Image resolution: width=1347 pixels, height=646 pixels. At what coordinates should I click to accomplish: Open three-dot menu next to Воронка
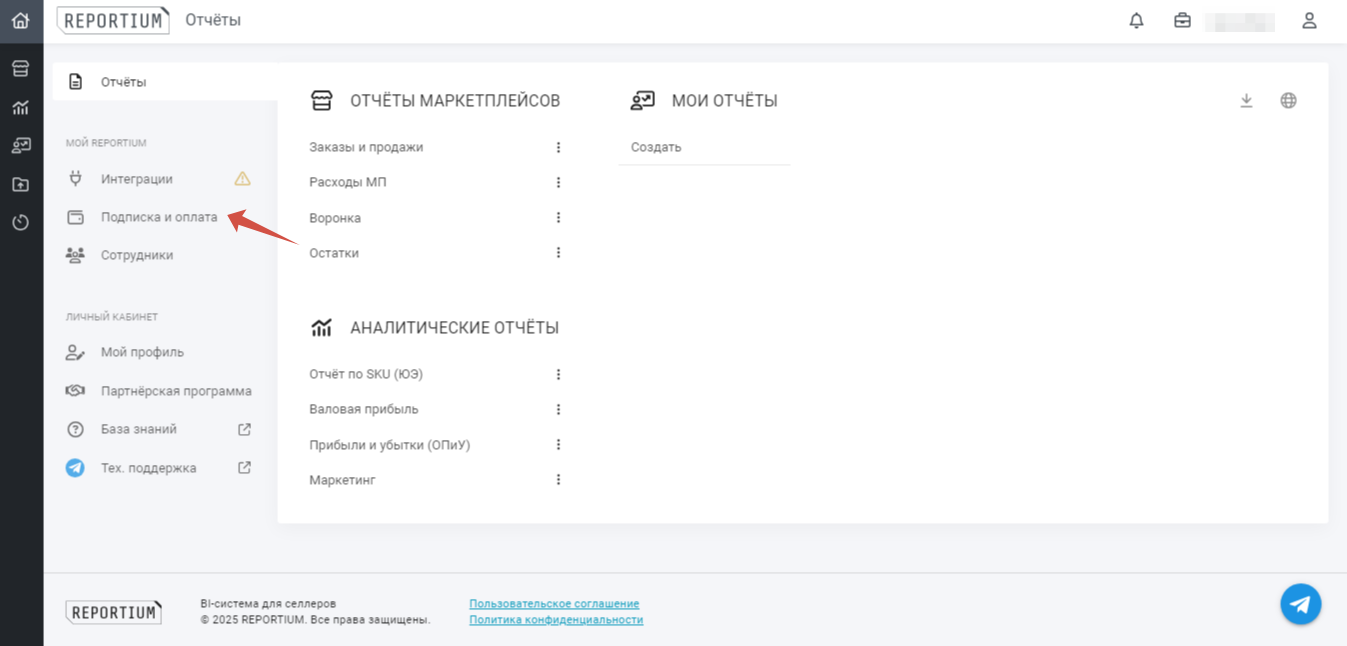558,218
